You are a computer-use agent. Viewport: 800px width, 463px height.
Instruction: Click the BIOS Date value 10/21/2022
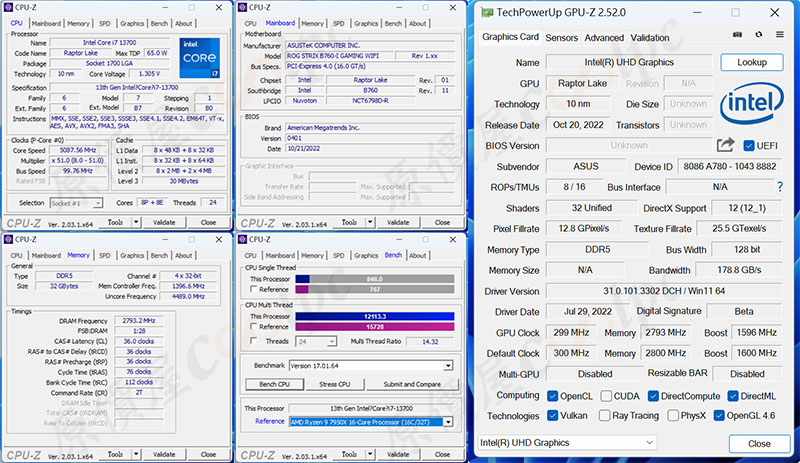(370, 149)
